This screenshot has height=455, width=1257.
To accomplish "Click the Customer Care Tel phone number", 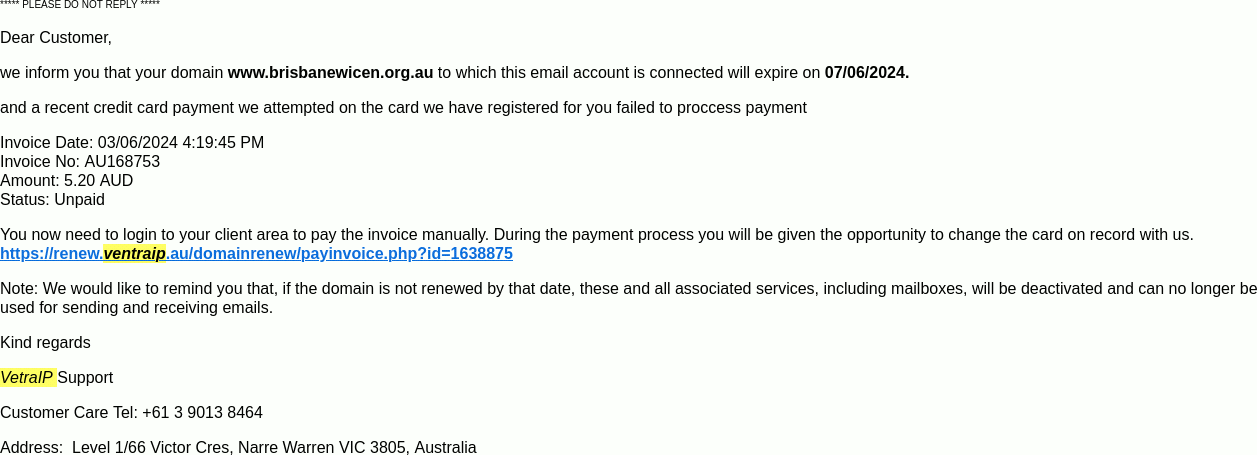I will point(202,413).
